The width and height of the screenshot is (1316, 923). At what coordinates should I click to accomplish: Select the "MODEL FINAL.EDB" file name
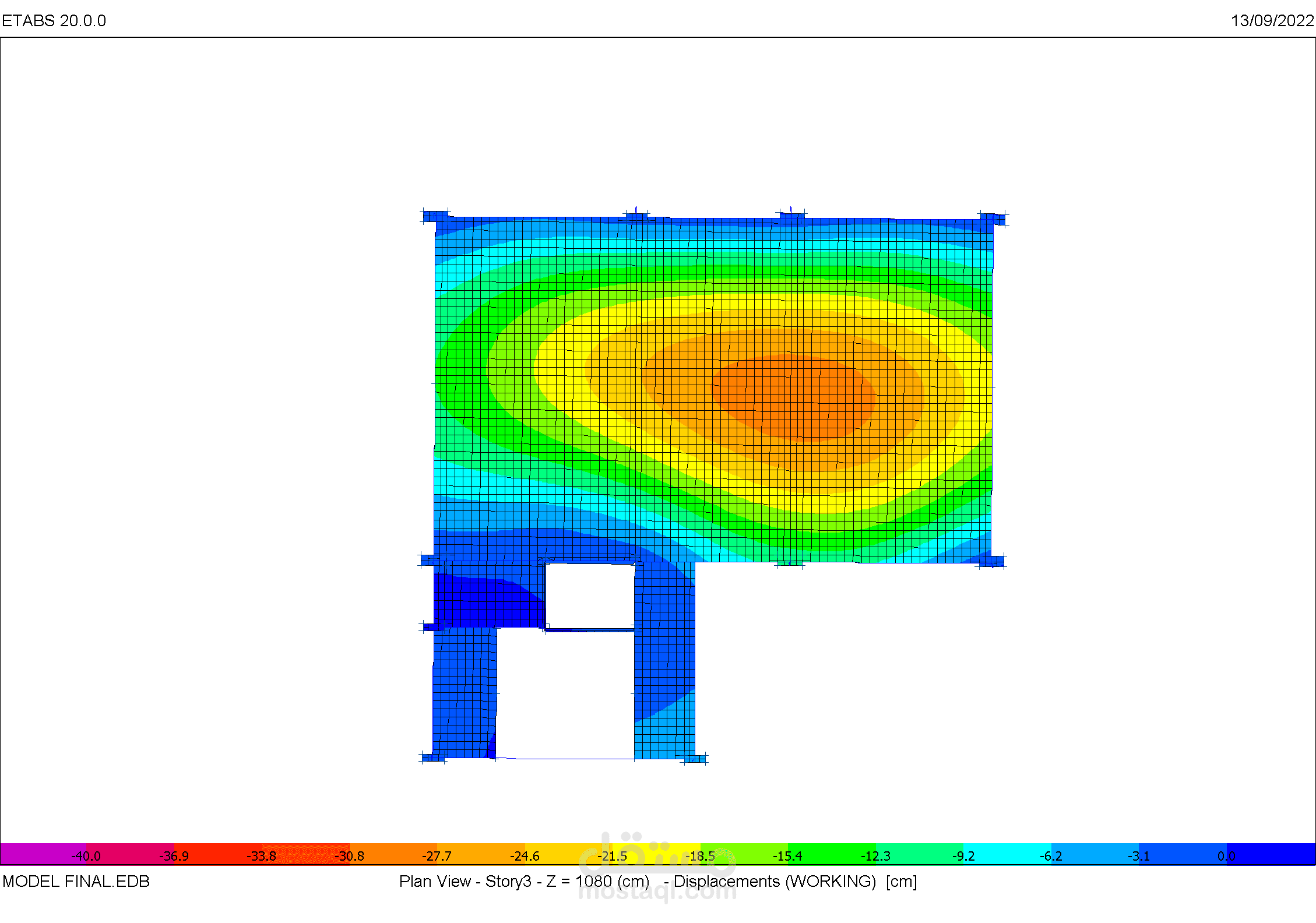[x=76, y=882]
